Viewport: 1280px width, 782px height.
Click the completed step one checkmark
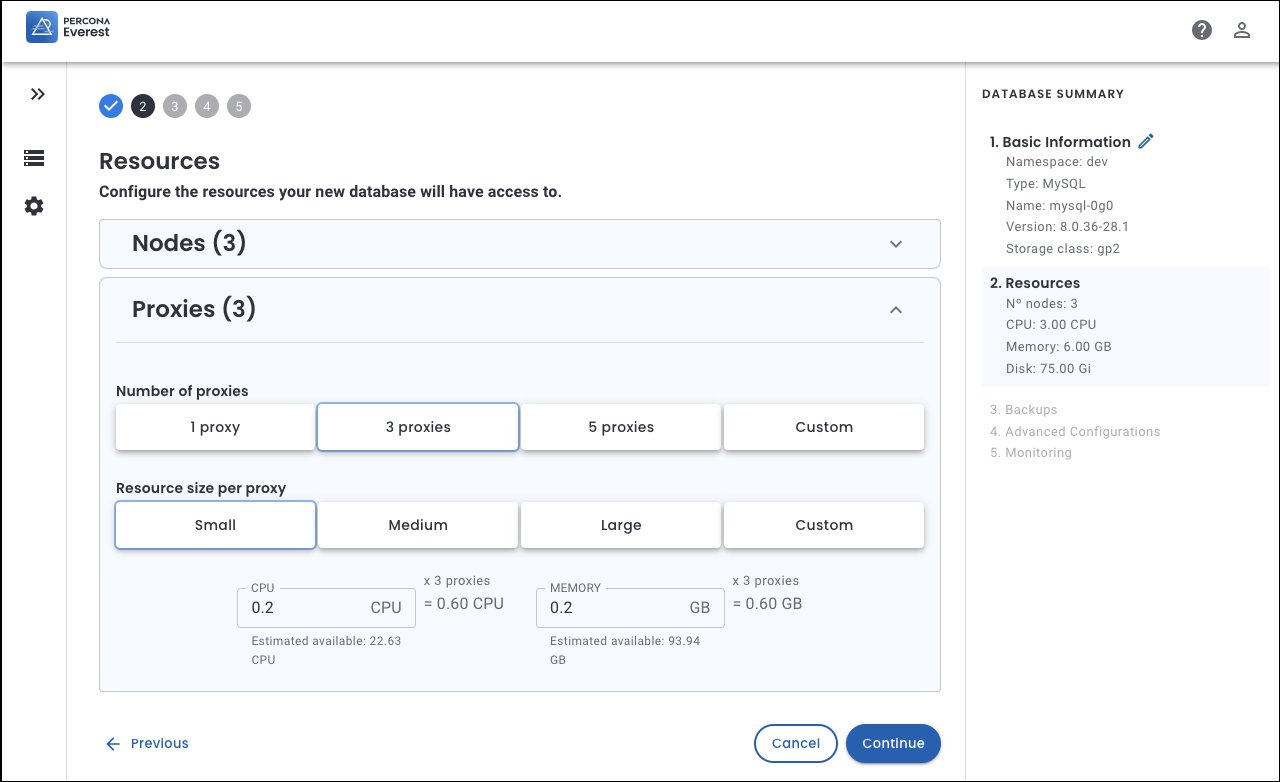point(111,106)
